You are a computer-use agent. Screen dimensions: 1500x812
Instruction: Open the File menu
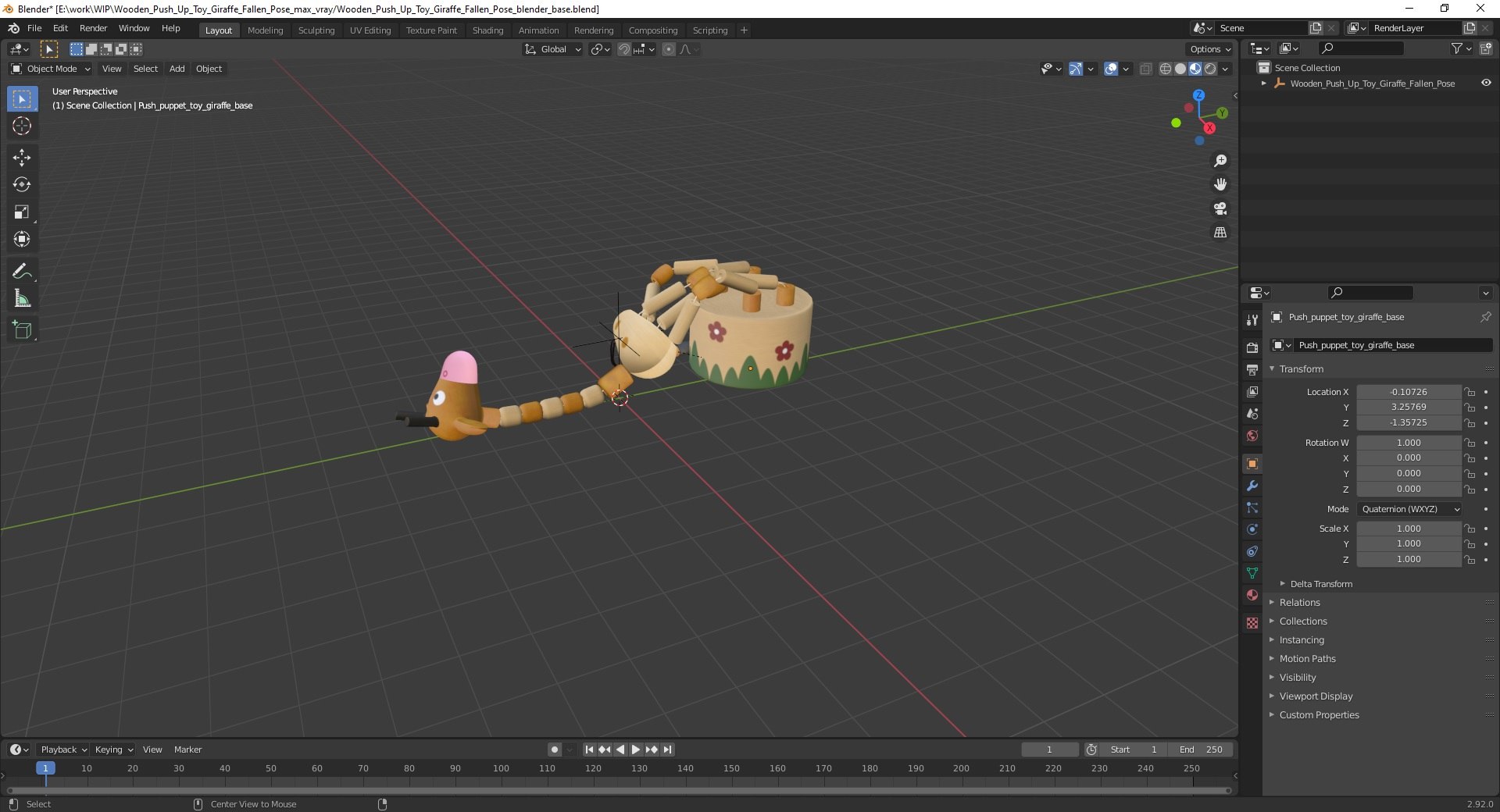click(x=34, y=28)
